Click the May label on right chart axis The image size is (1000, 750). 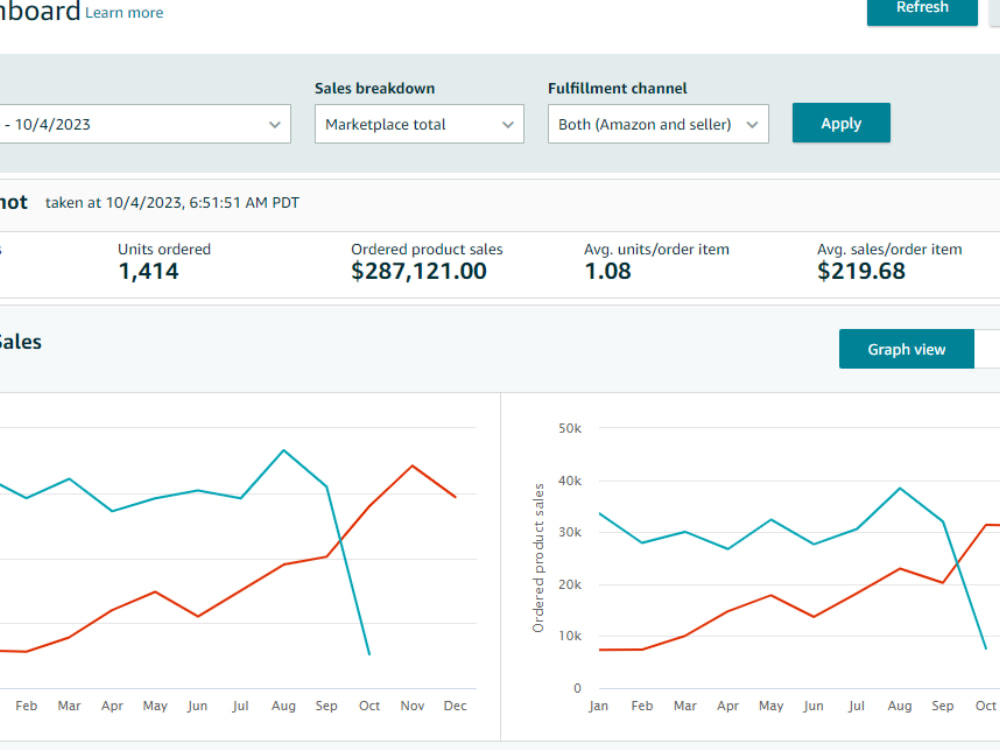tap(771, 706)
